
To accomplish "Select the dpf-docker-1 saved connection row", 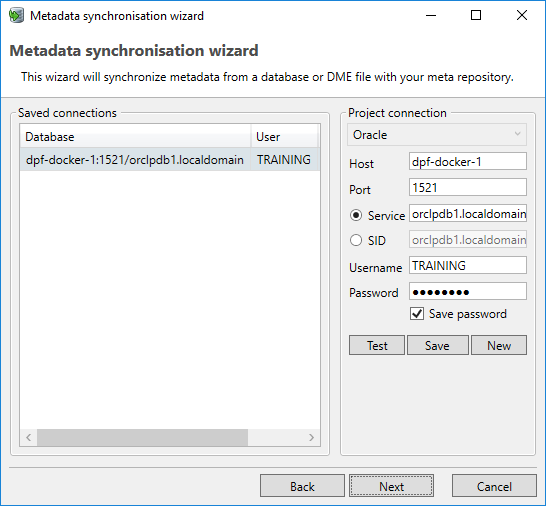I will (170, 159).
